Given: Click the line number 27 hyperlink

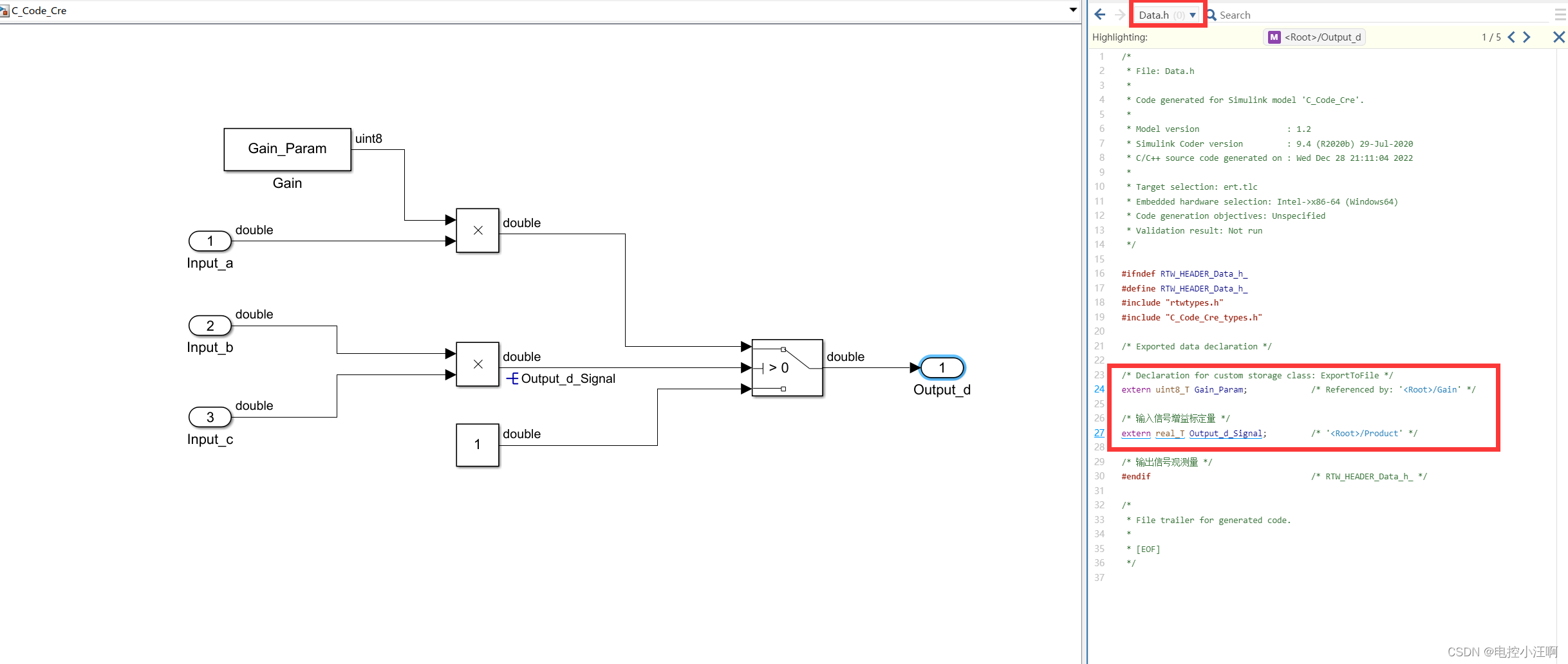Looking at the screenshot, I should 1099,433.
